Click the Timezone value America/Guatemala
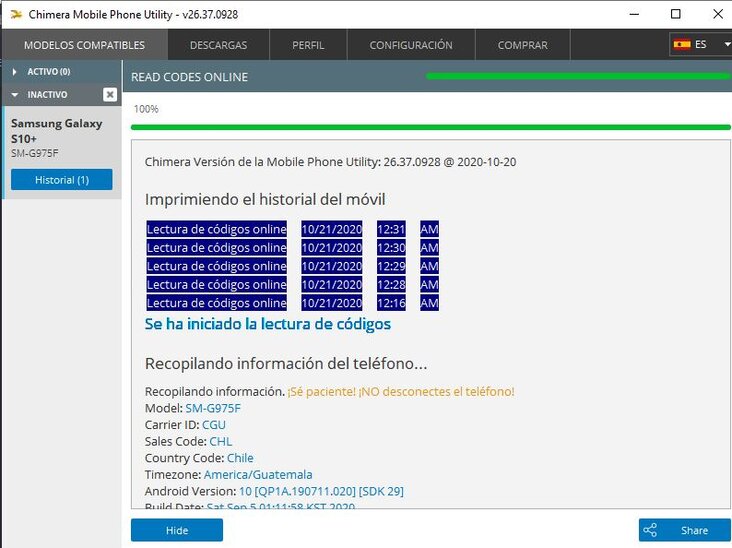Viewport: 732px width, 548px height. 258,475
